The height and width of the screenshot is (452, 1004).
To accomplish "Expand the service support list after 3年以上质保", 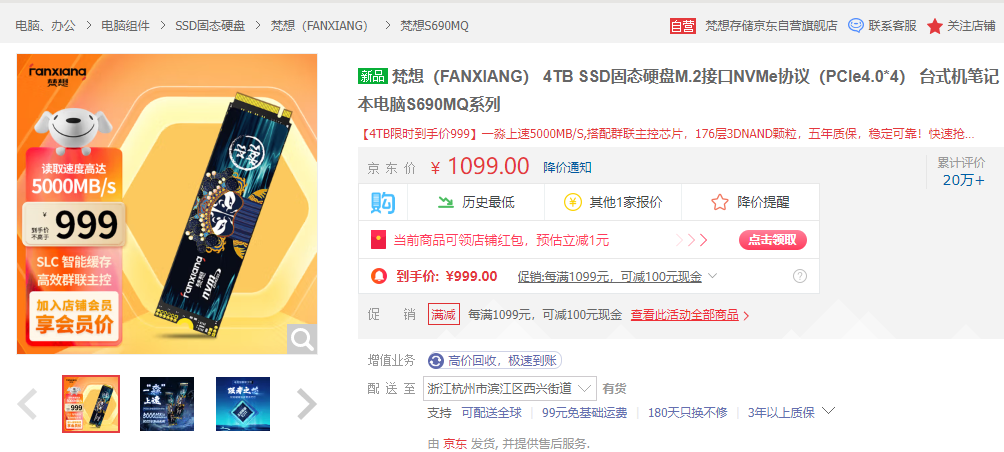I will tap(828, 410).
